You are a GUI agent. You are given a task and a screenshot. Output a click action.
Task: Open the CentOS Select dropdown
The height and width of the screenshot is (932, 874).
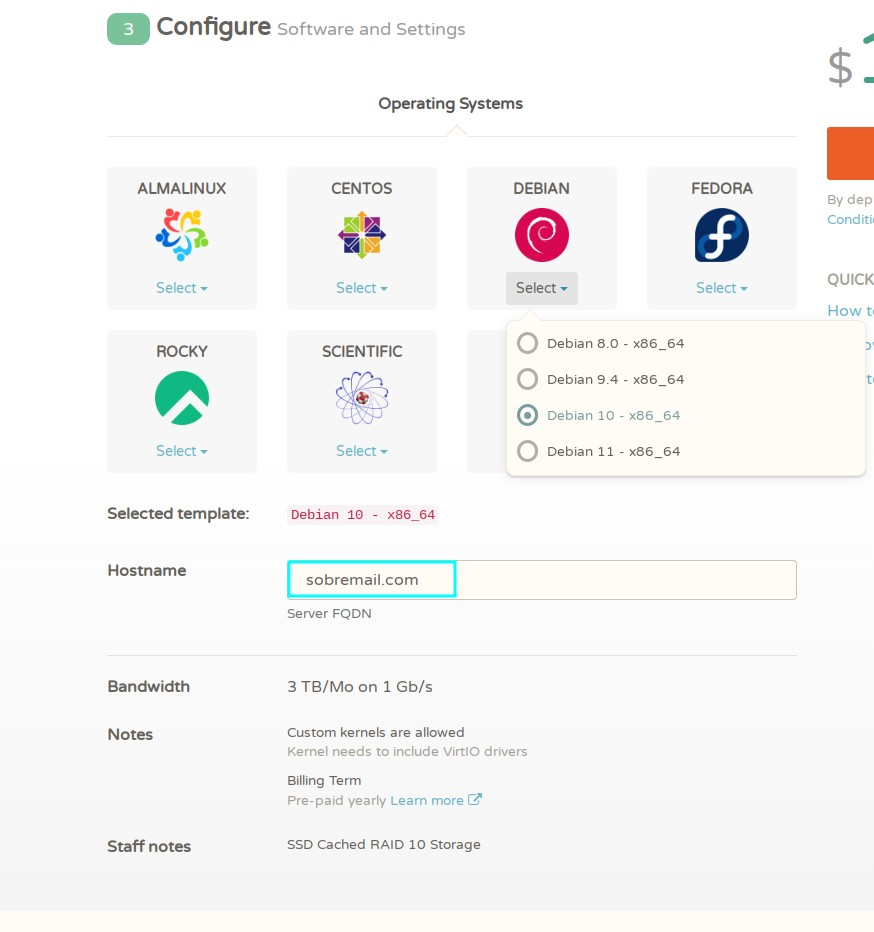point(361,288)
